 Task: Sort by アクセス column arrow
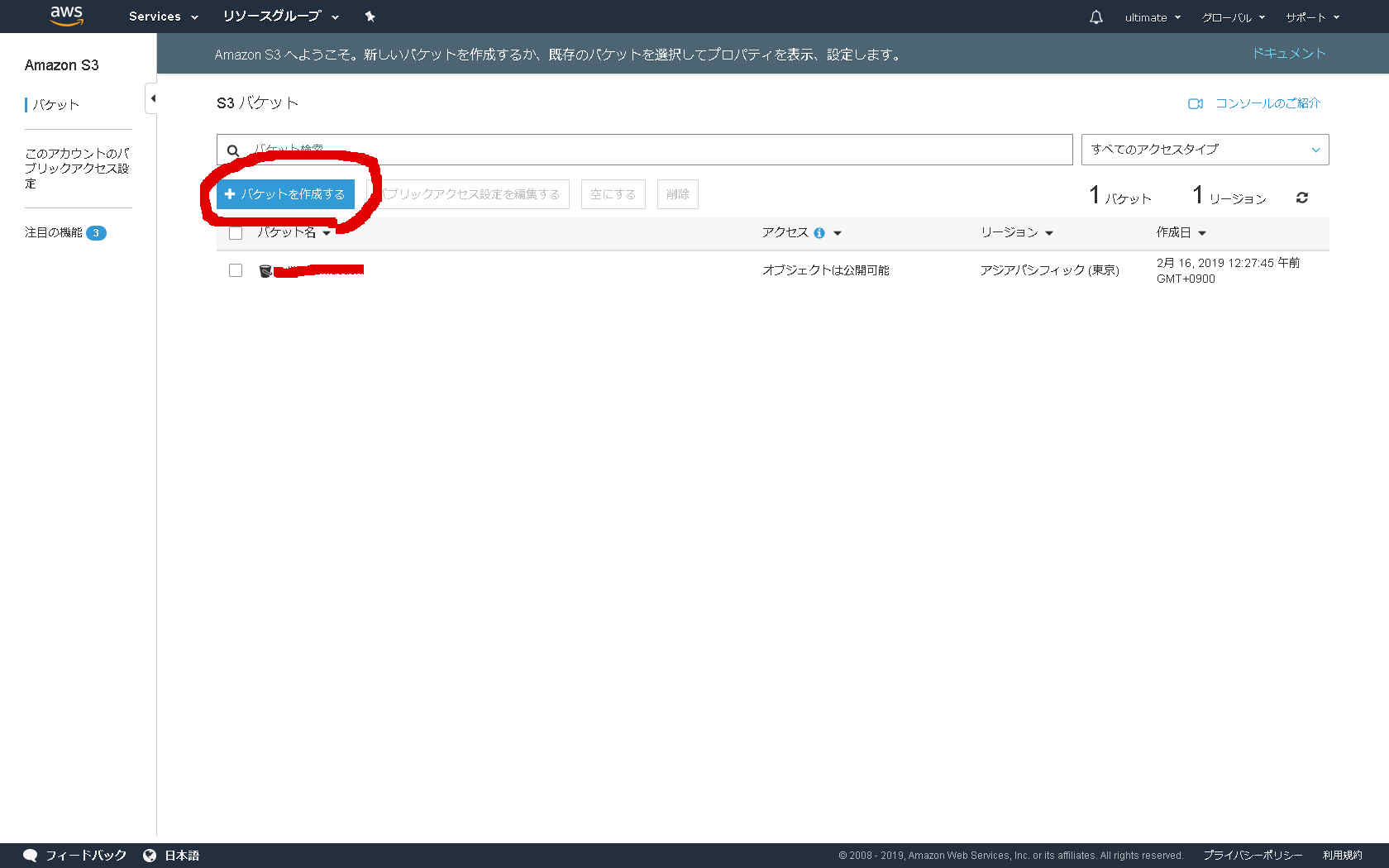(x=838, y=234)
